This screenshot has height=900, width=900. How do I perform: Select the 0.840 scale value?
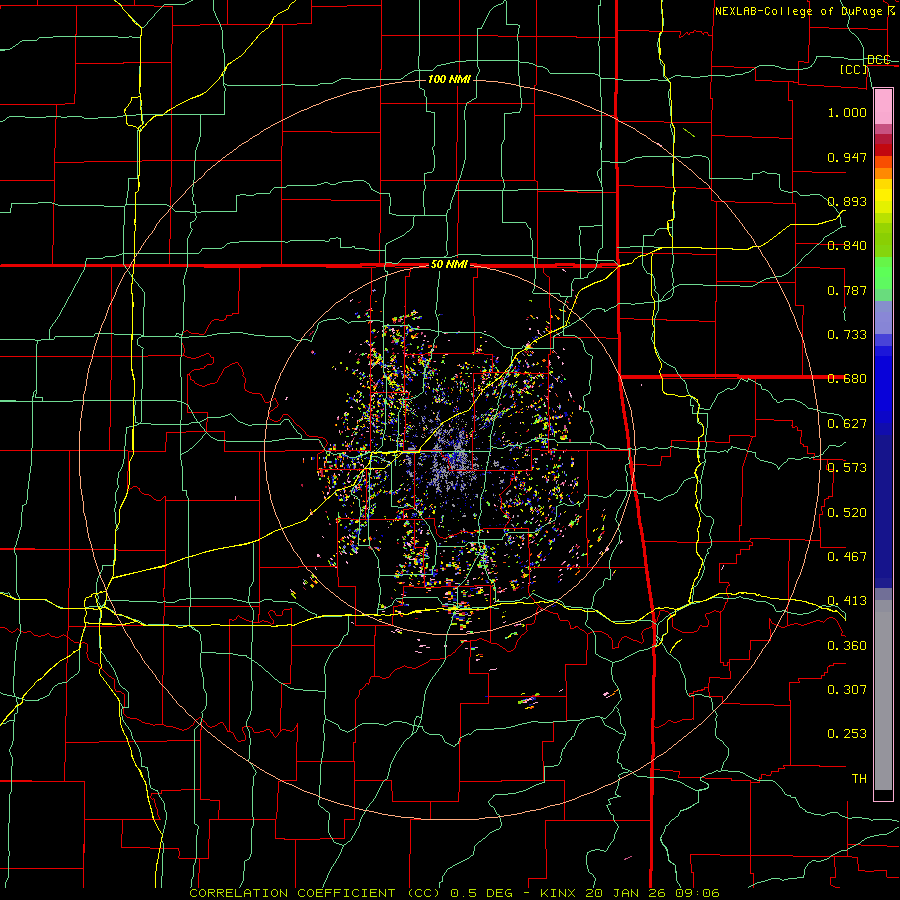click(x=847, y=246)
